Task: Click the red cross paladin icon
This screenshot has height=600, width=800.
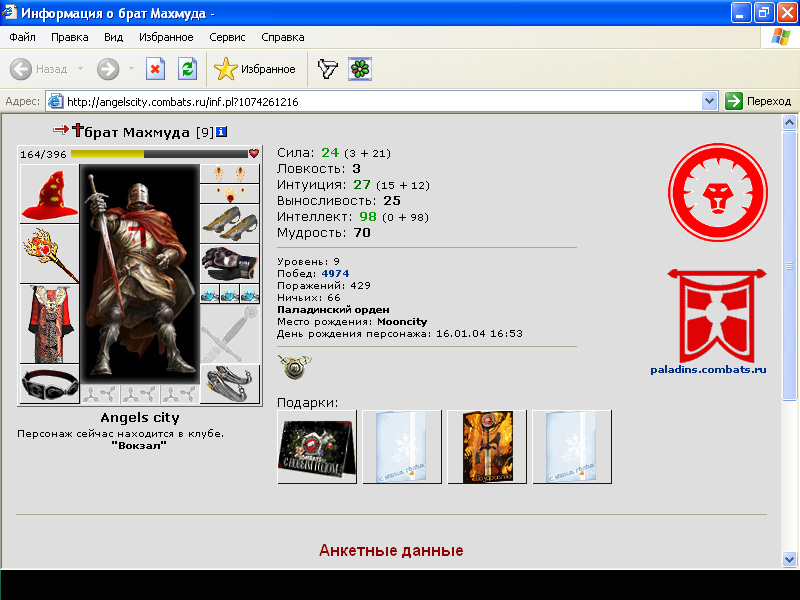Action: point(77,130)
